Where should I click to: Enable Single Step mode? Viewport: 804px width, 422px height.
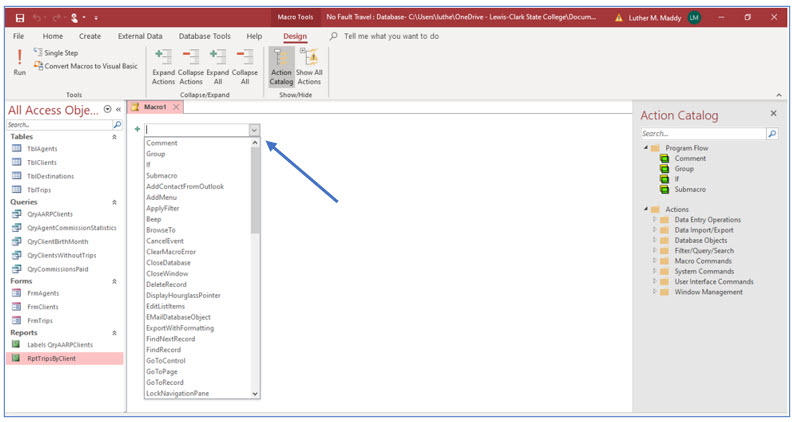pyautogui.click(x=56, y=53)
